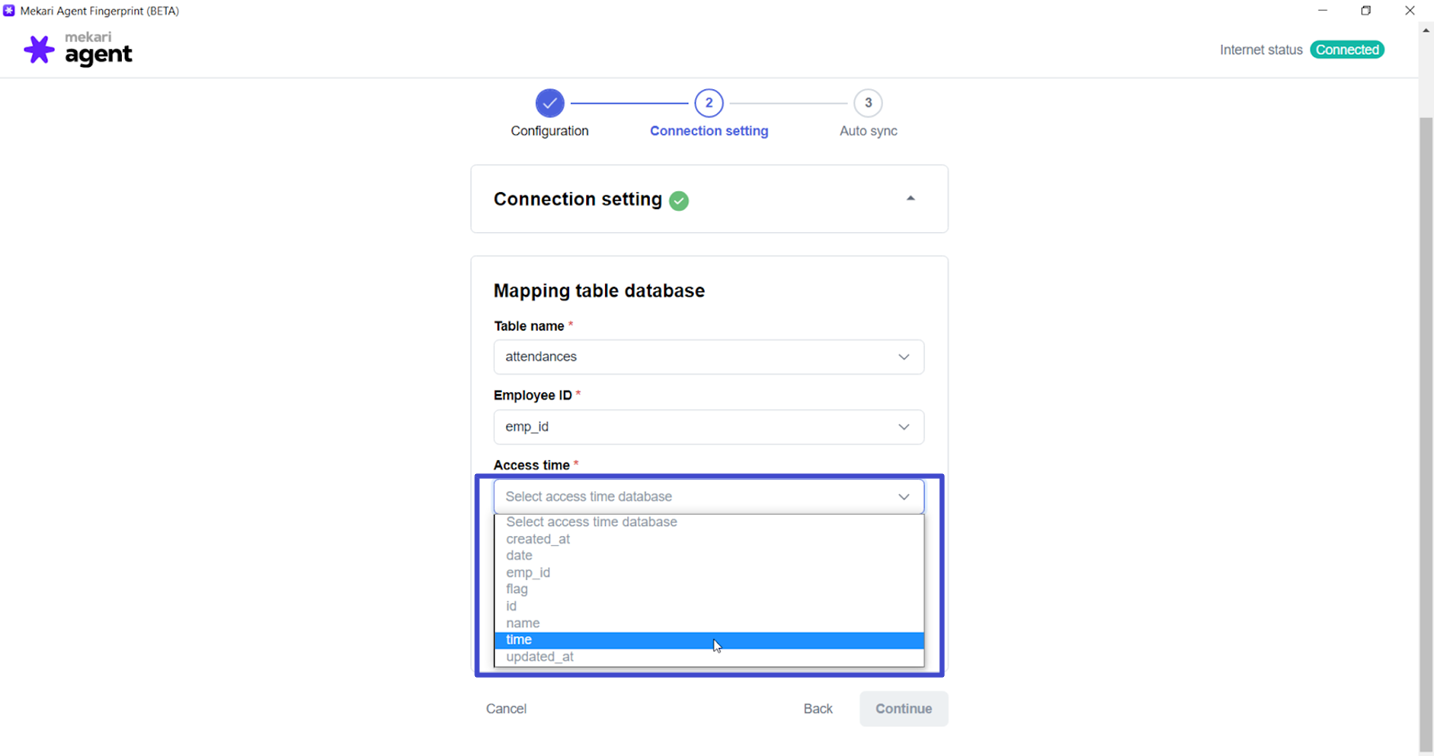Choose 'emp_id' option in access time list
This screenshot has width=1434, height=756.
point(528,573)
